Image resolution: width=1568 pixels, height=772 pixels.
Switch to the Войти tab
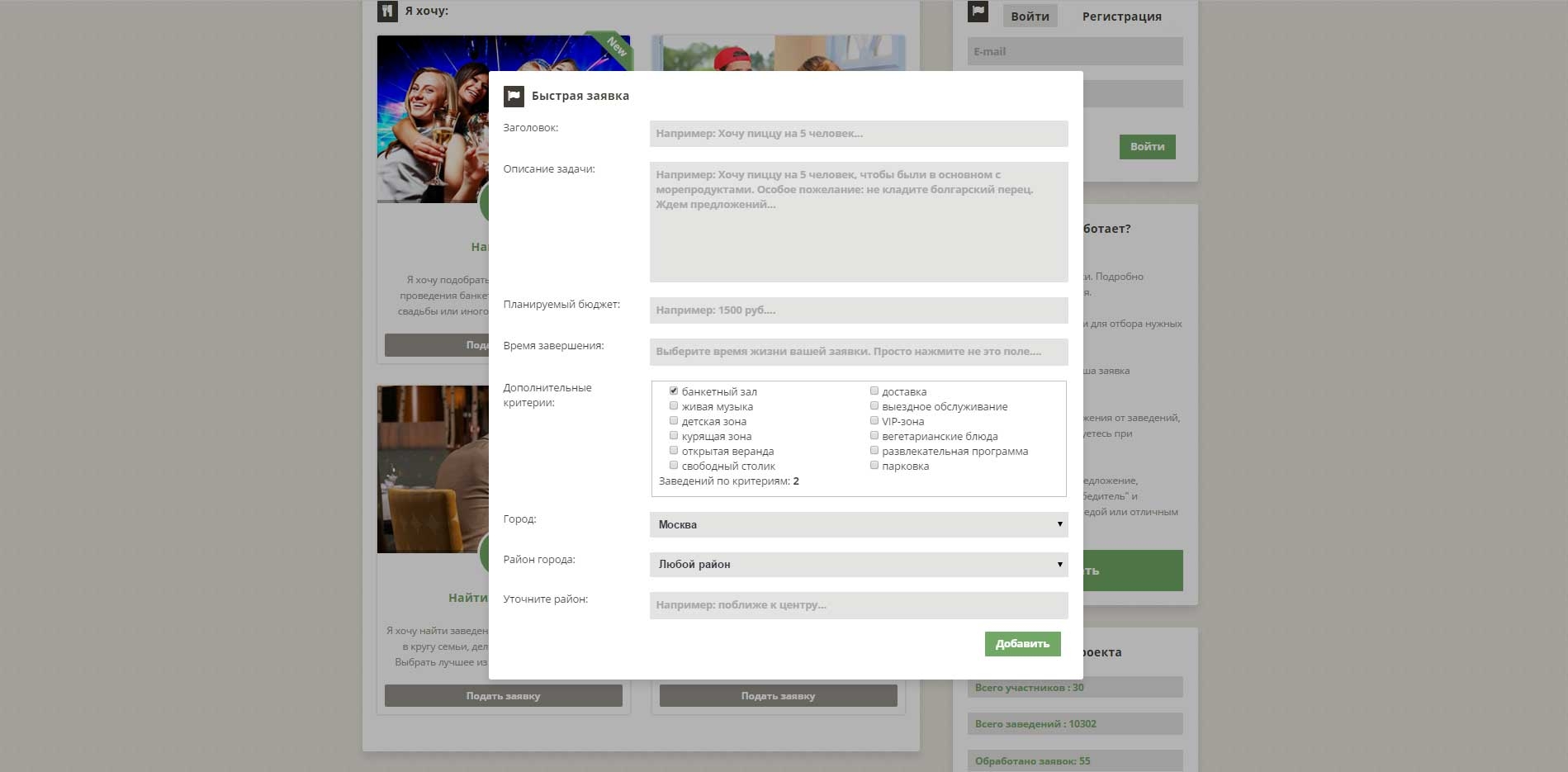coord(1030,16)
